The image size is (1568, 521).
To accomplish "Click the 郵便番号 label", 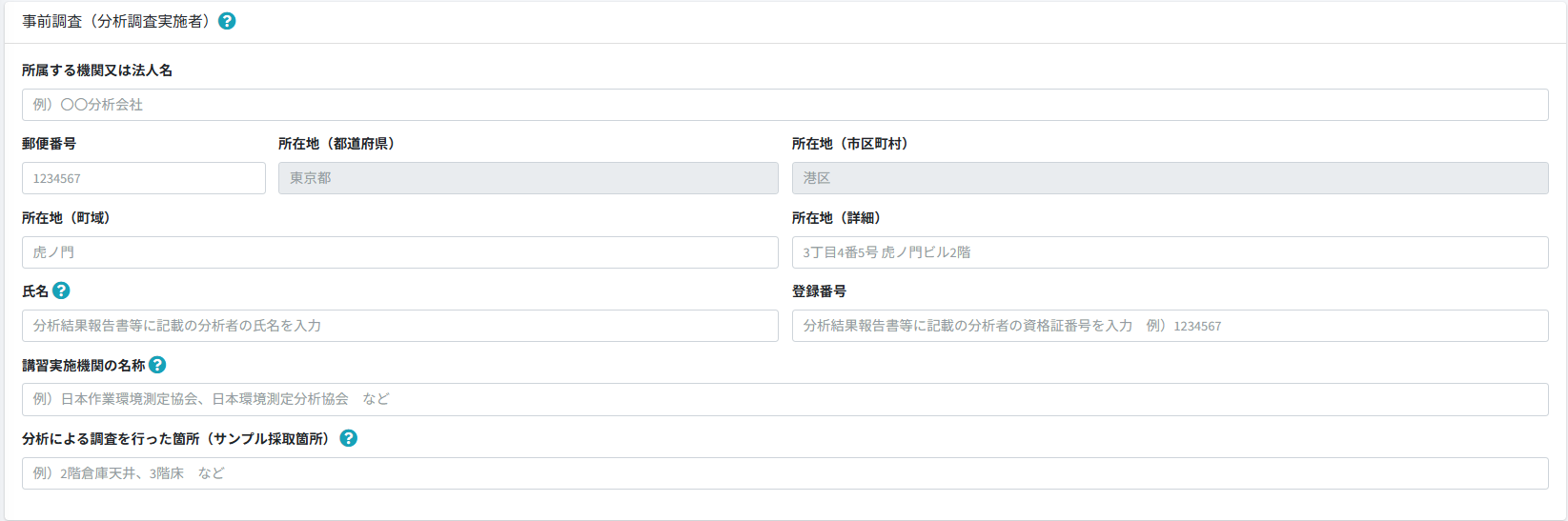I will [49, 144].
